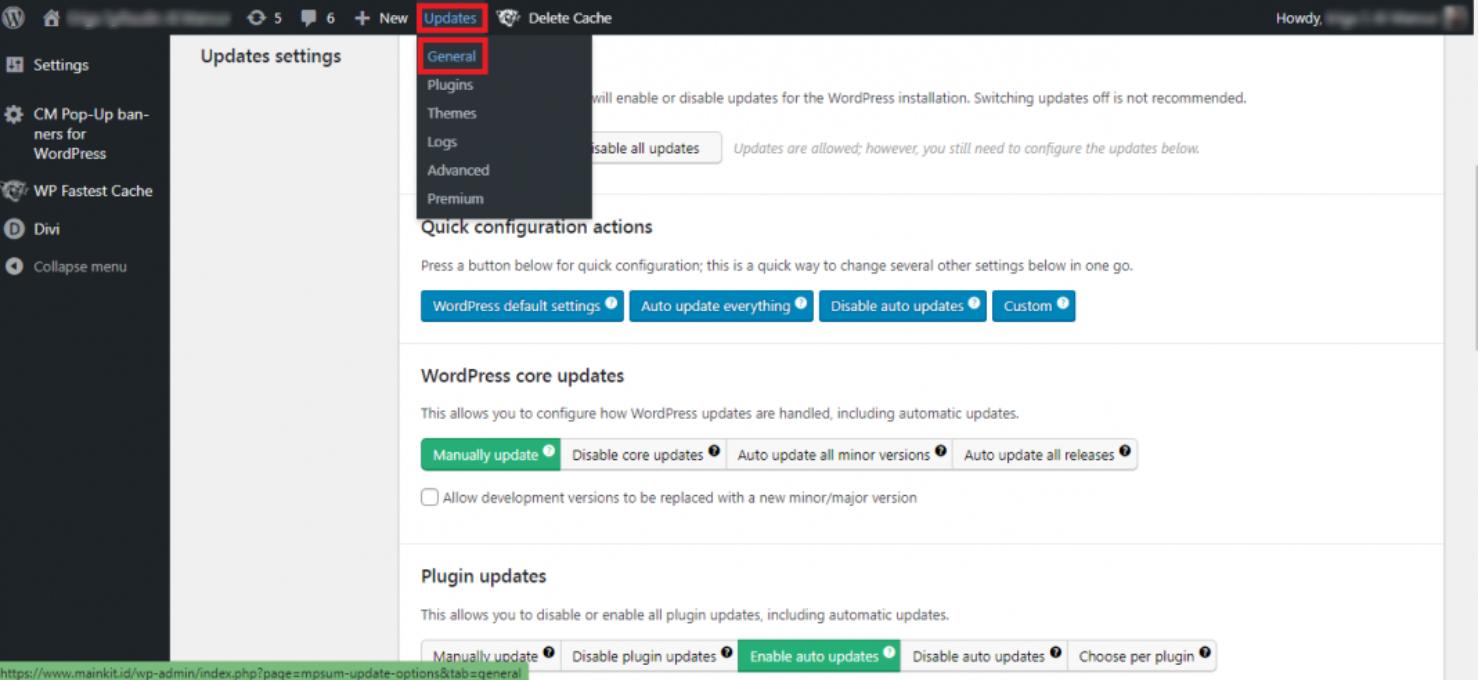Open the Updates admin bar menu
Image resolution: width=1478 pixels, height=680 pixels.
tap(451, 18)
